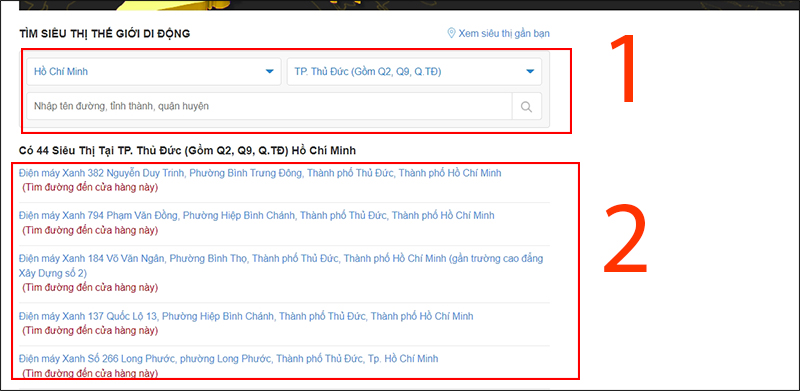Open the Hồ Chí Minh province dropdown
The height and width of the screenshot is (391, 800).
coord(154,71)
